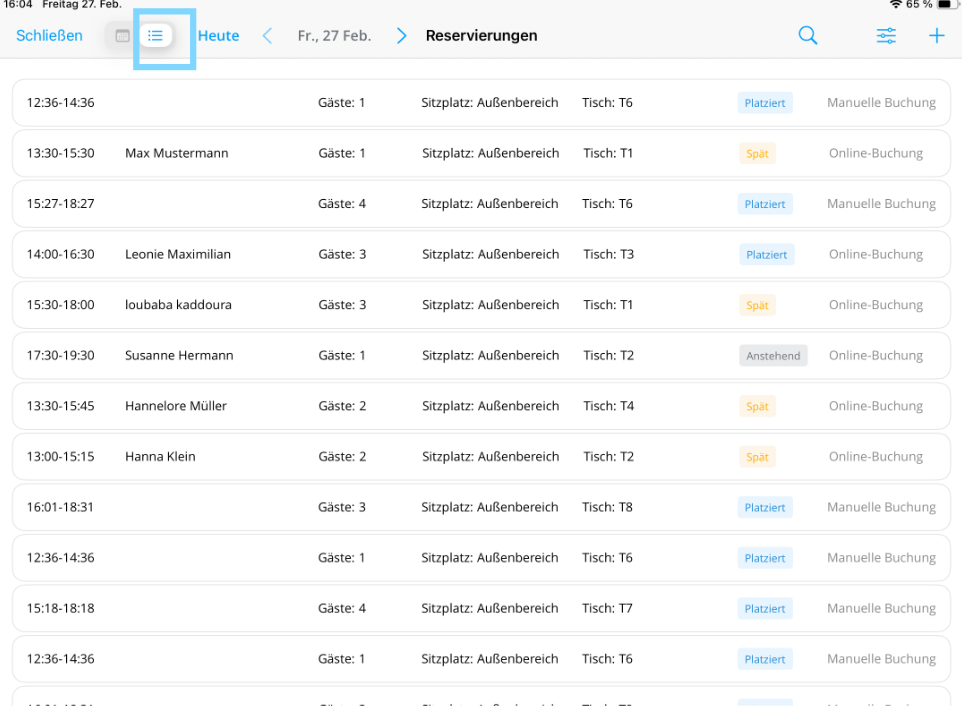Open the reservation search
This screenshot has height=718, width=962.
click(x=807, y=36)
